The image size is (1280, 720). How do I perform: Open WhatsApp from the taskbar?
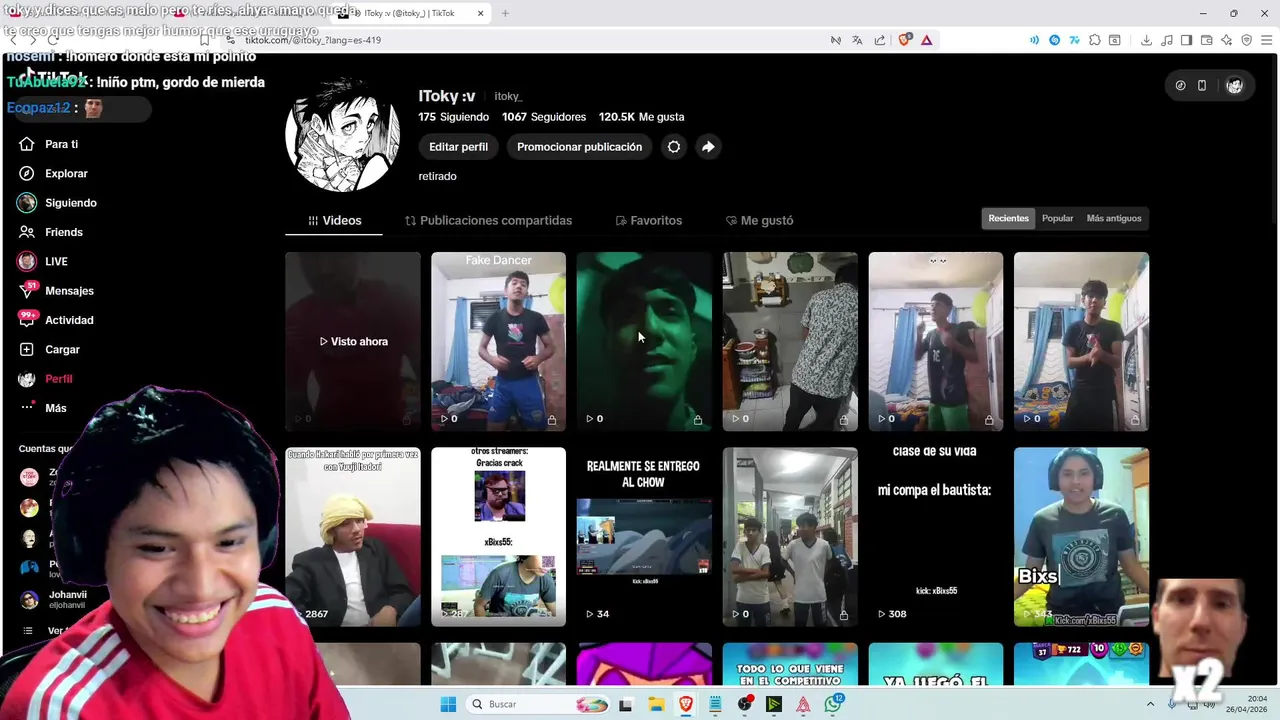click(x=833, y=704)
